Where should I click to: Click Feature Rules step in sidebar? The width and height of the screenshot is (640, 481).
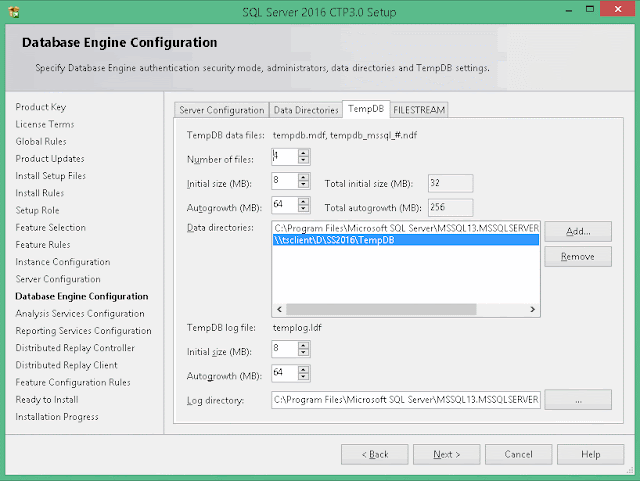43,245
